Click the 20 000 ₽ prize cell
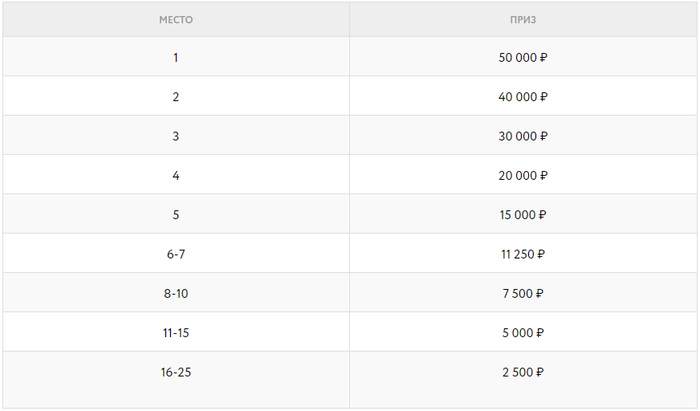 [x=523, y=175]
